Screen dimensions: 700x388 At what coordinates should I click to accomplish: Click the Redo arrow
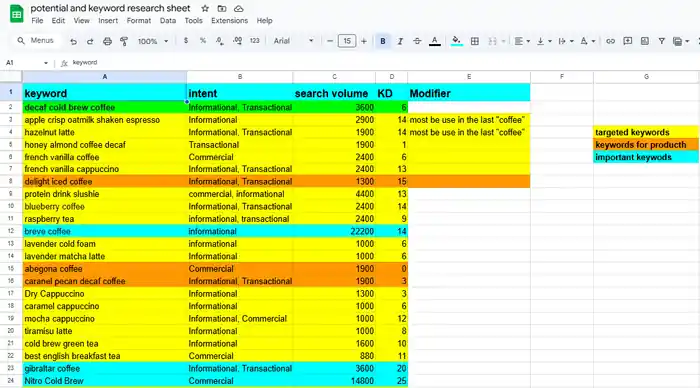click(90, 41)
